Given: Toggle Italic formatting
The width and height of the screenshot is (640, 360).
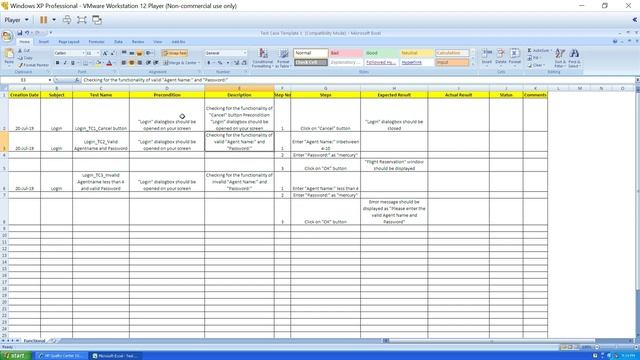Looking at the screenshot, I should 65,63.
